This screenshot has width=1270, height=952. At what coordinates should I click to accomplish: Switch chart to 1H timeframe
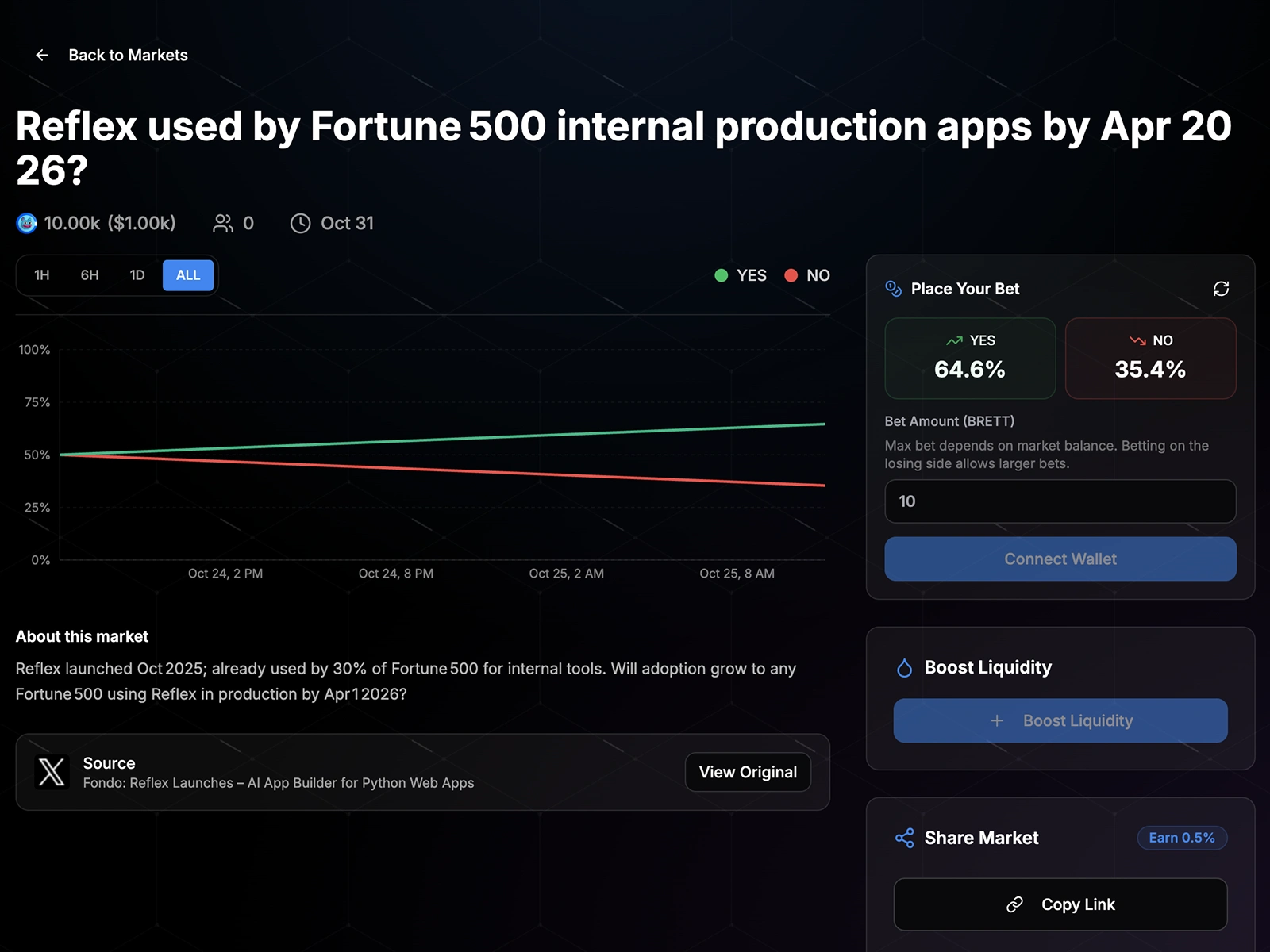point(42,275)
